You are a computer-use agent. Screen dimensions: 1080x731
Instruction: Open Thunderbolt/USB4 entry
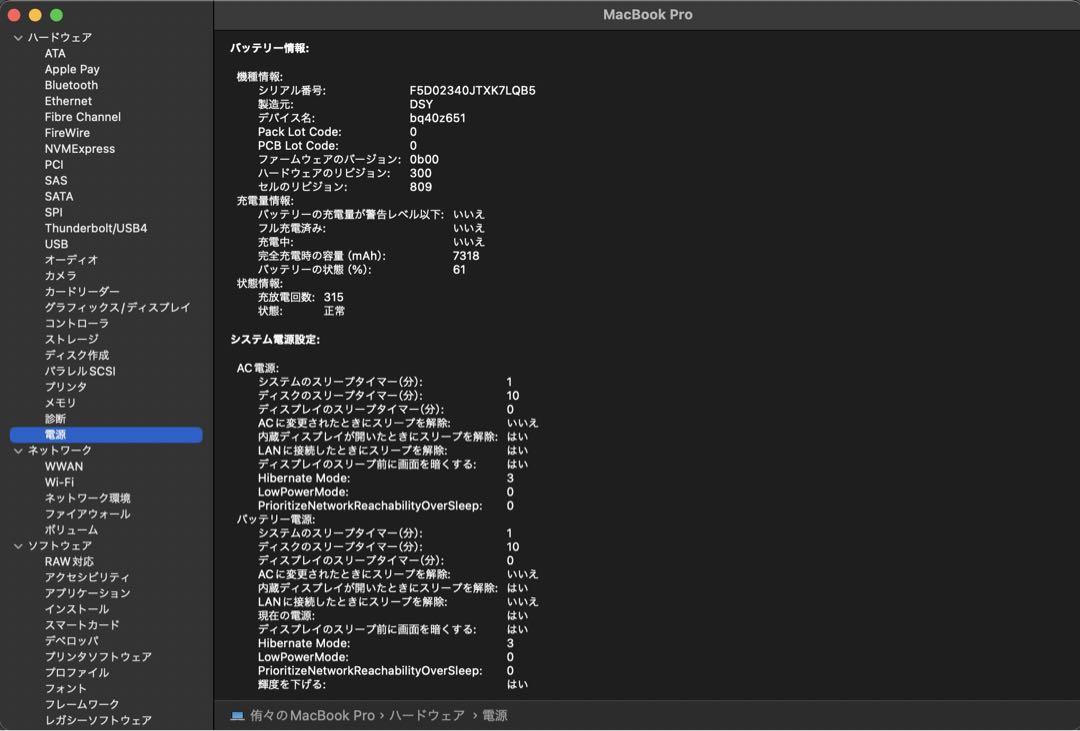point(96,227)
